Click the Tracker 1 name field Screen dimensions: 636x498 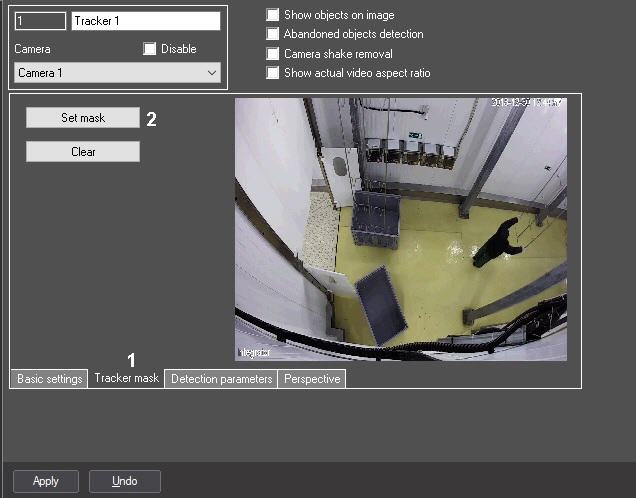[x=146, y=21]
